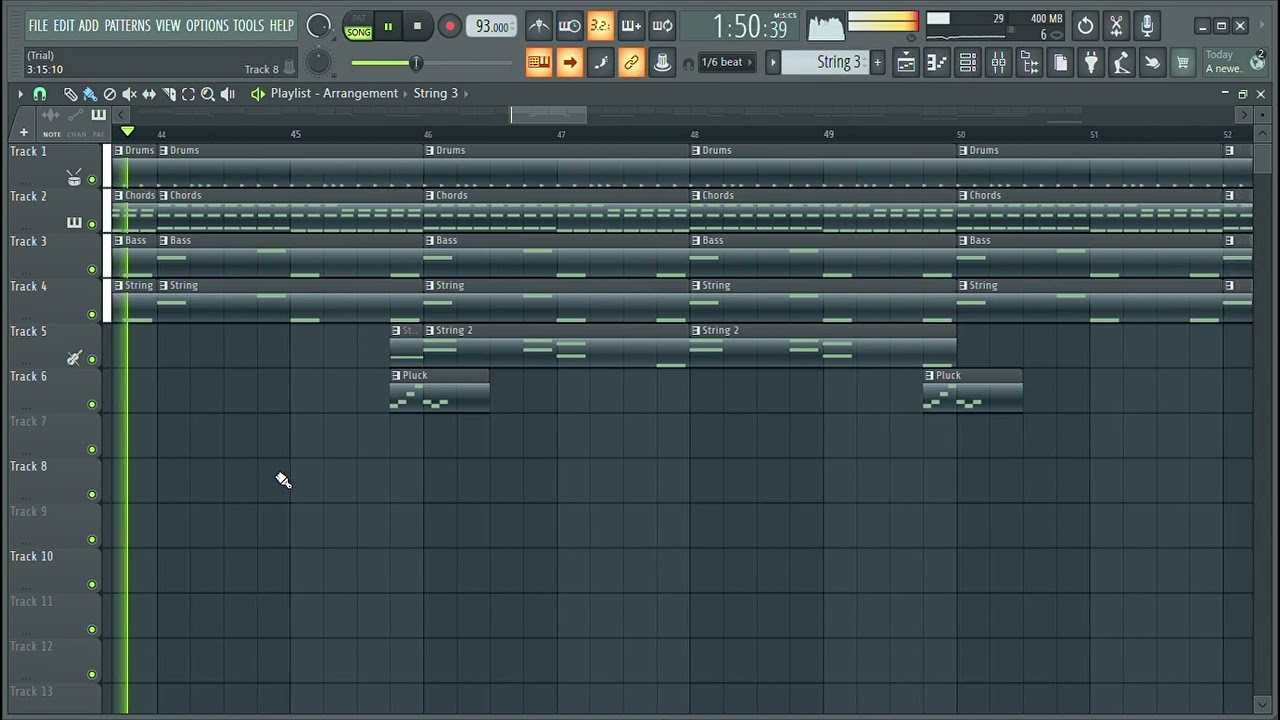Toggle the Playlist snap magnet icon
Screen dimensions: 1280x720
click(x=40, y=94)
